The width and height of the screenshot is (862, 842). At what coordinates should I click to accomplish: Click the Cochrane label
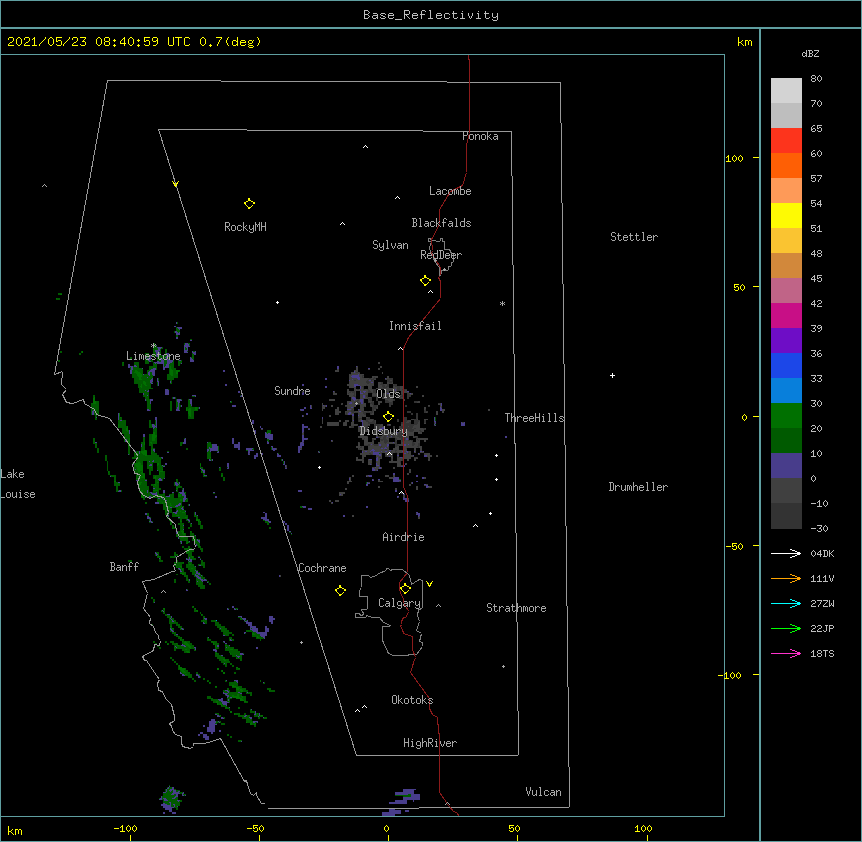(322, 568)
